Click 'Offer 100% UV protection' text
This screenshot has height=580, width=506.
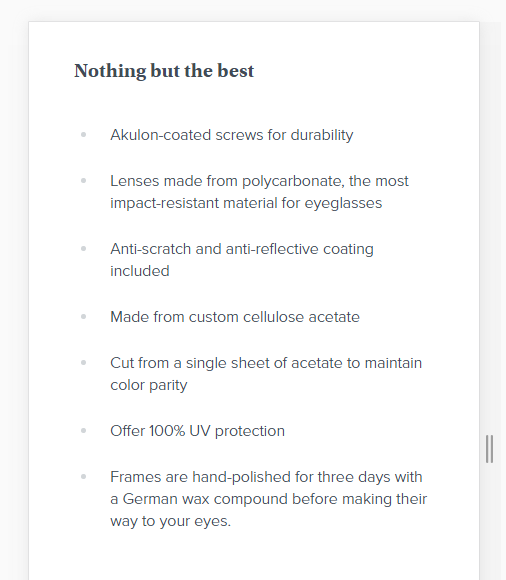(198, 431)
